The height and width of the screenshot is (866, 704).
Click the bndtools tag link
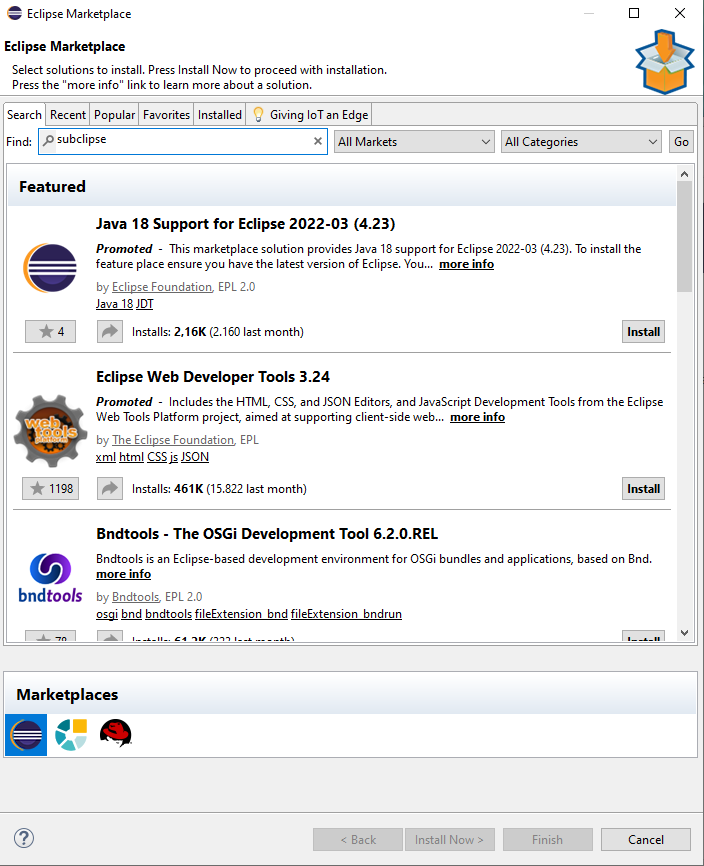[168, 614]
